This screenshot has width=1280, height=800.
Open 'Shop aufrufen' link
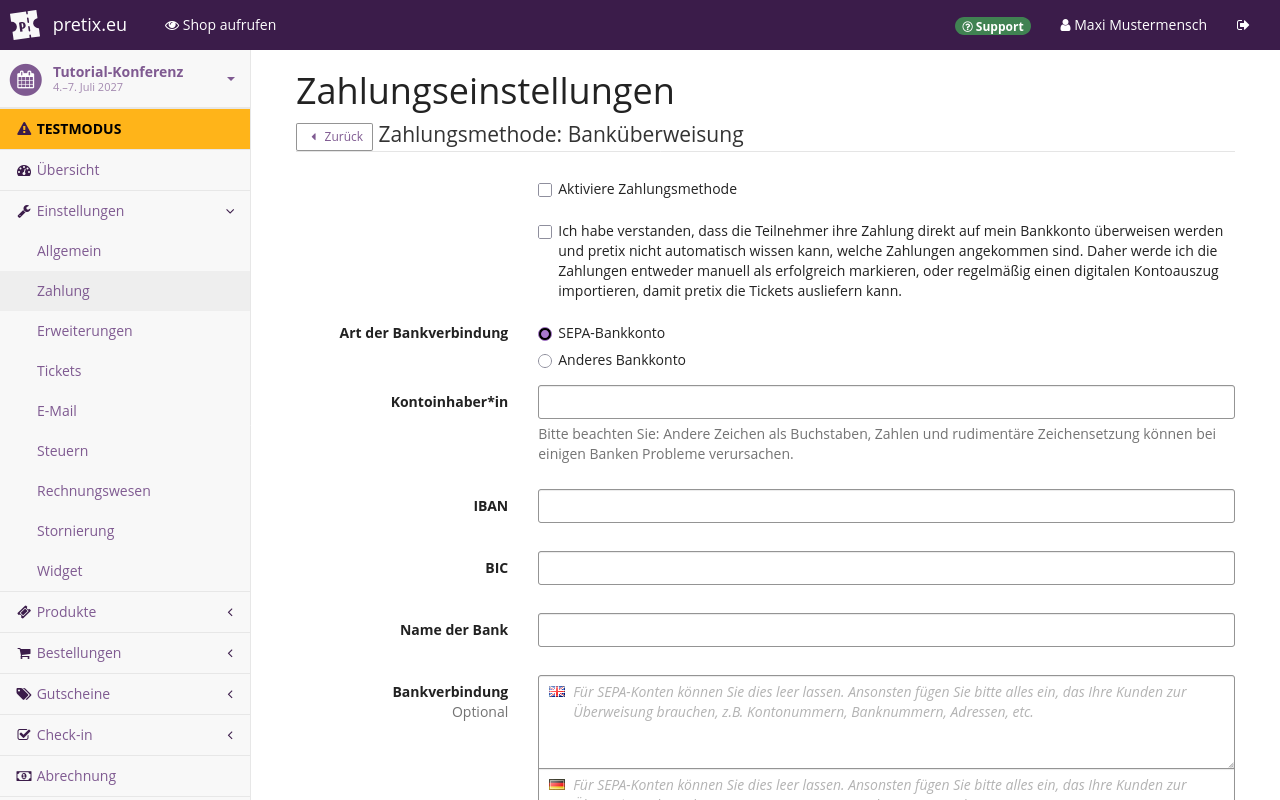[x=220, y=25]
